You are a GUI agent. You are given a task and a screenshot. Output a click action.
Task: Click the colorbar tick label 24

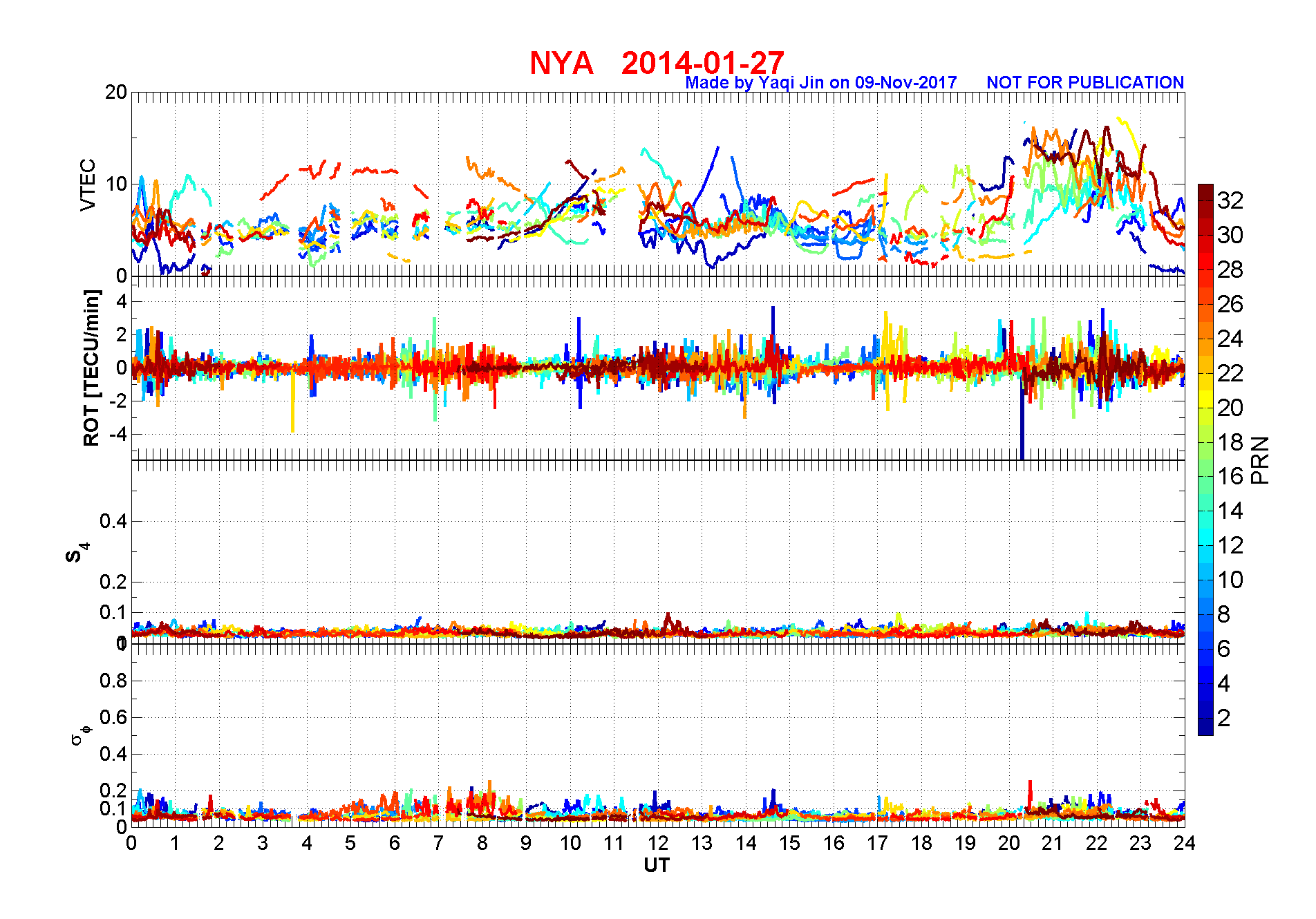[1230, 339]
